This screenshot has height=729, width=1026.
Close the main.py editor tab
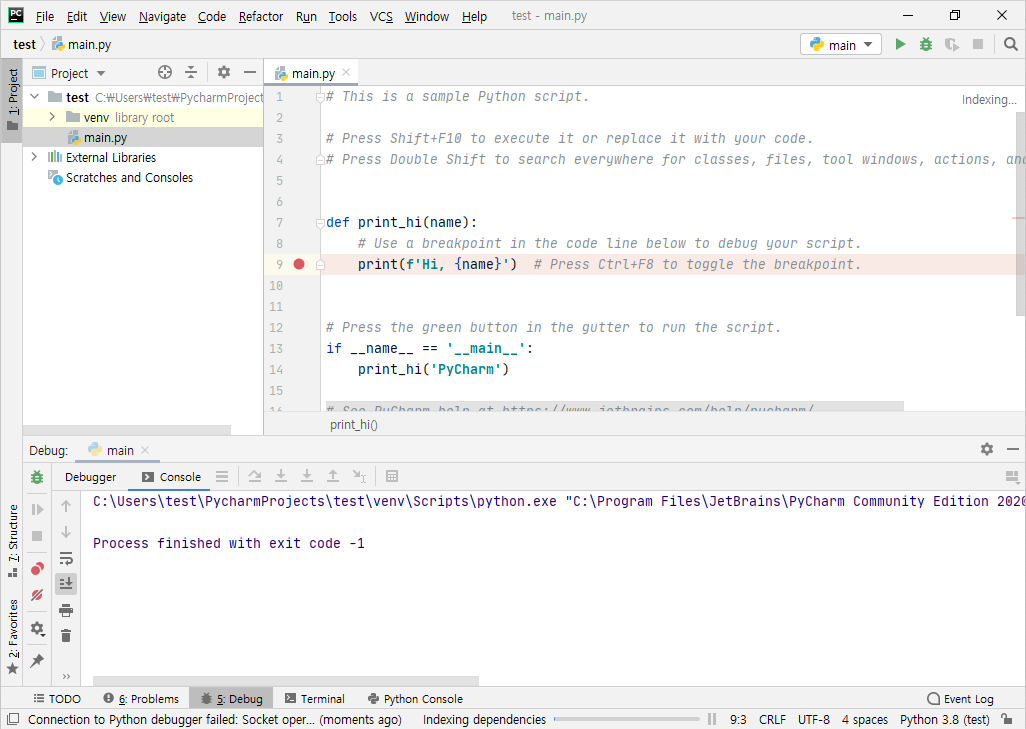[346, 73]
